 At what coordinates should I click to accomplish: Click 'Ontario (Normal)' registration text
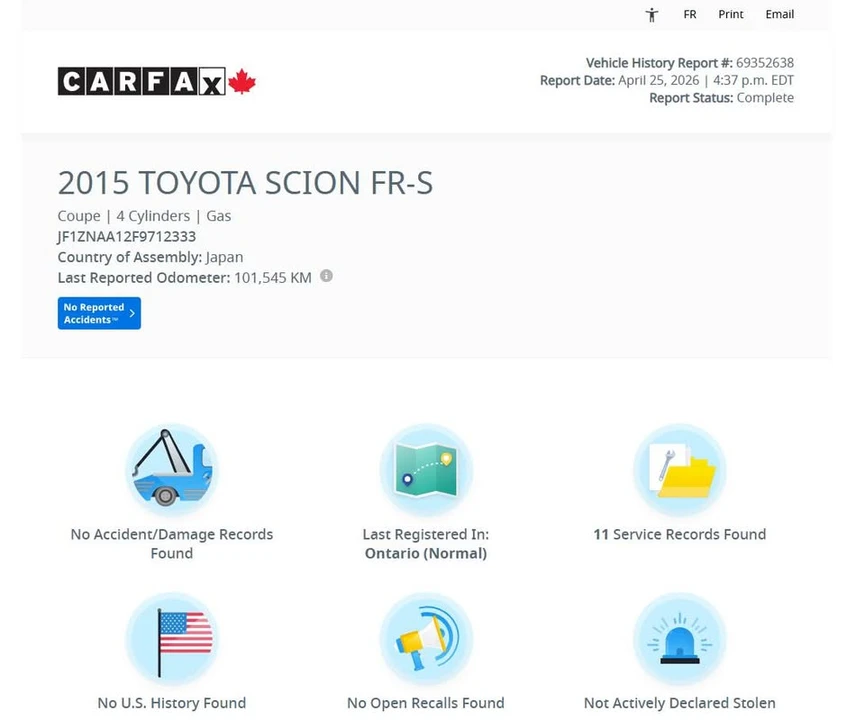(x=426, y=553)
